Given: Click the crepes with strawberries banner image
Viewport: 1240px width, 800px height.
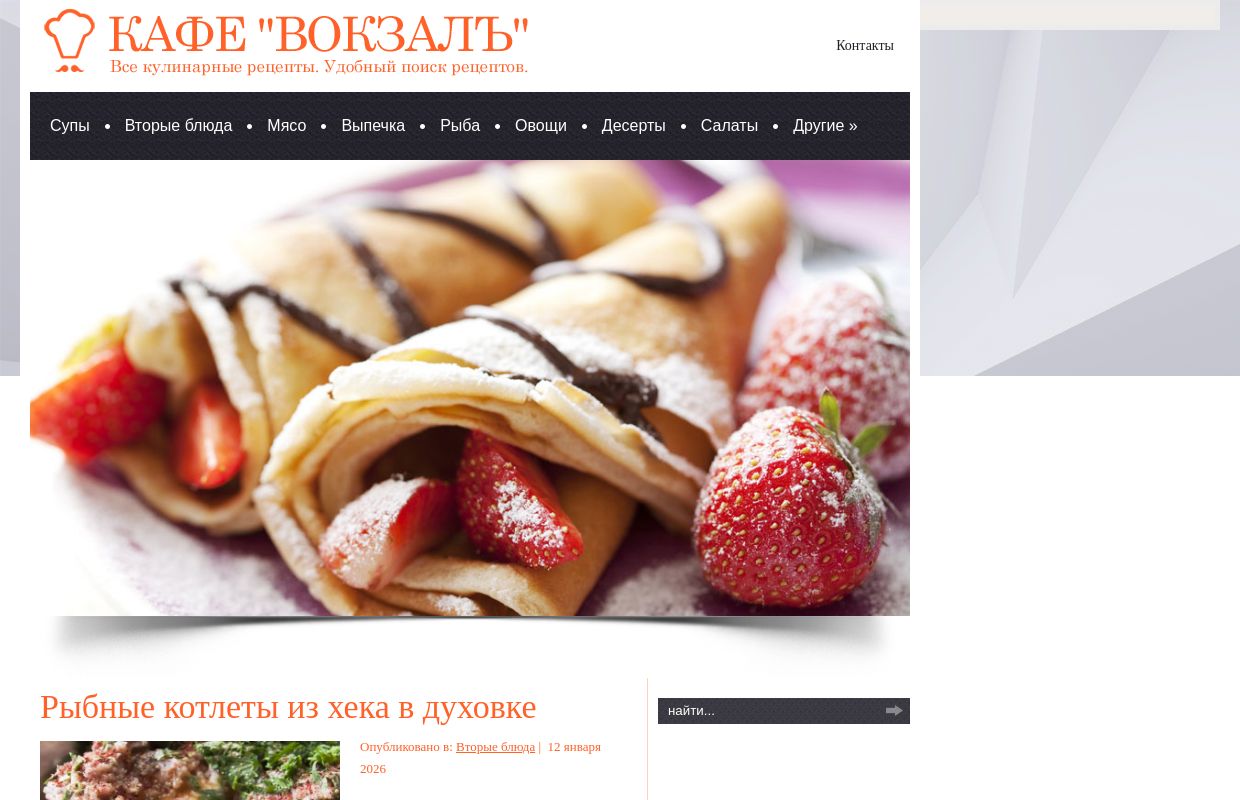Looking at the screenshot, I should (470, 388).
